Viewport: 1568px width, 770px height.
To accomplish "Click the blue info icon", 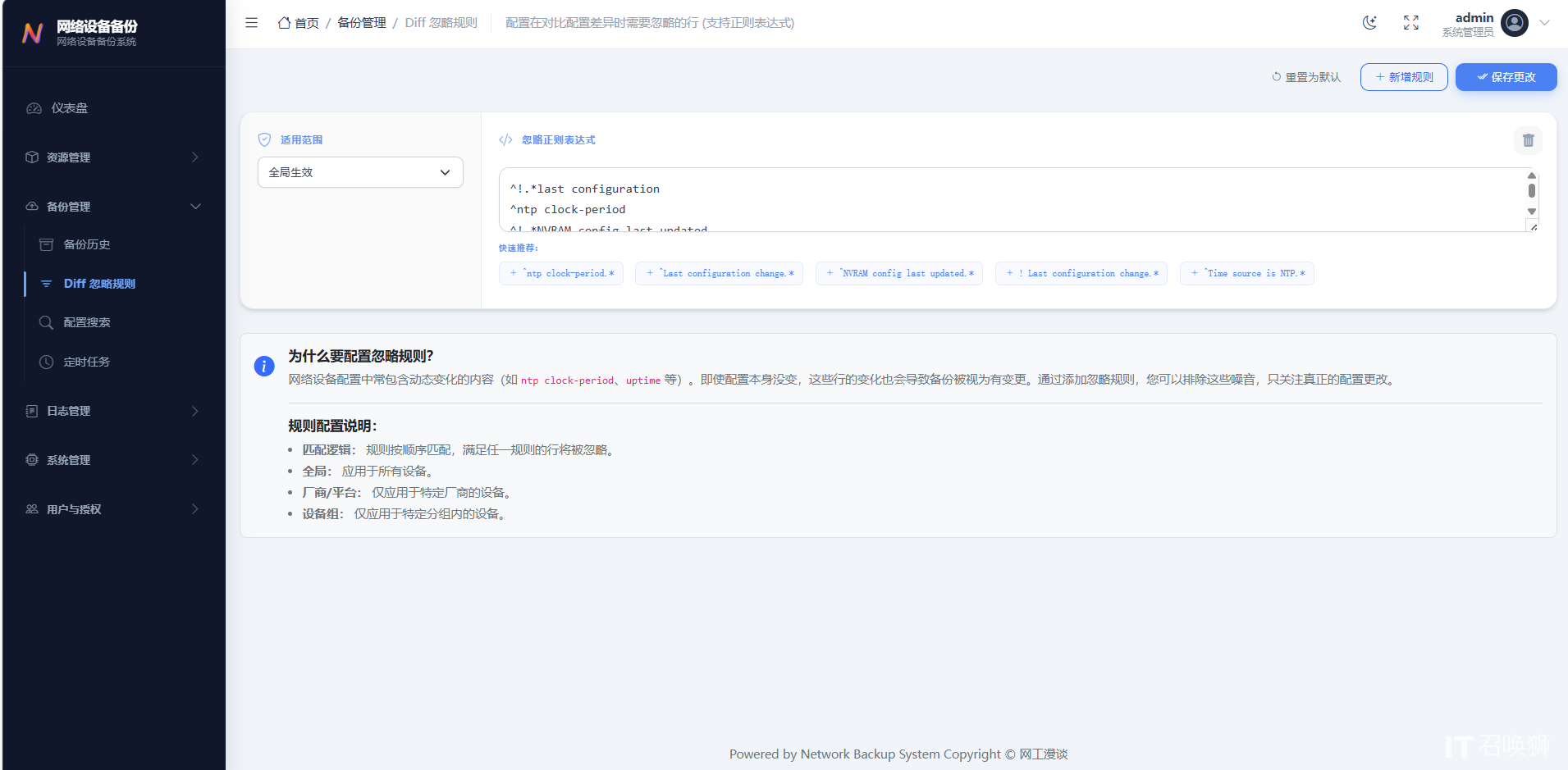I will point(264,366).
